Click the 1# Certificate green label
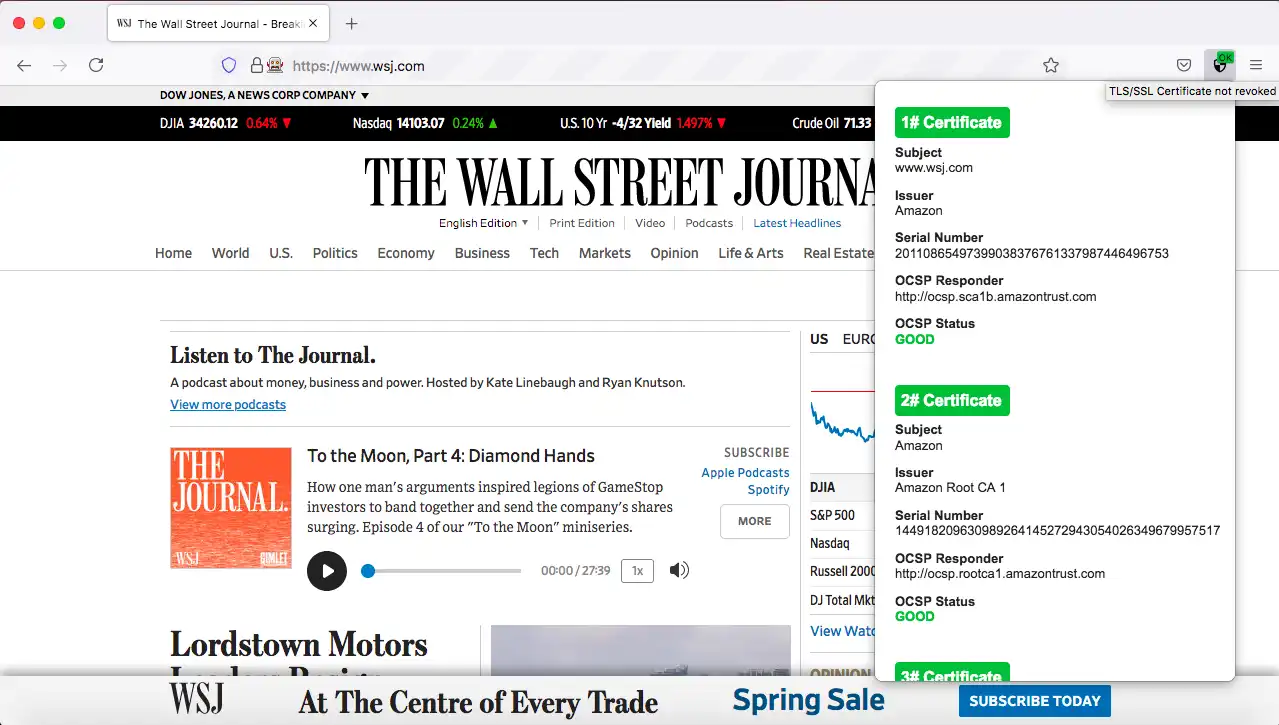Screen dimensions: 1279x725 pos(952,123)
